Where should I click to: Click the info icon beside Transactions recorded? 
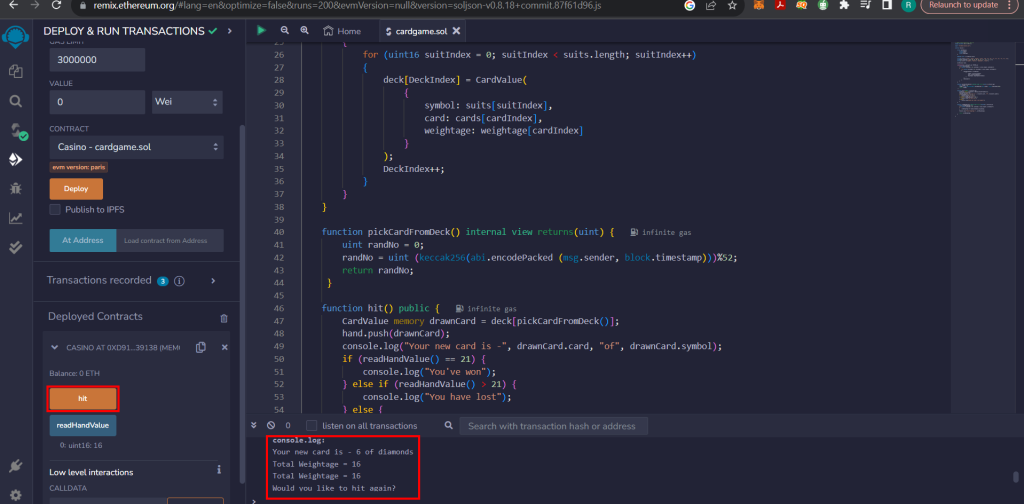pos(179,281)
